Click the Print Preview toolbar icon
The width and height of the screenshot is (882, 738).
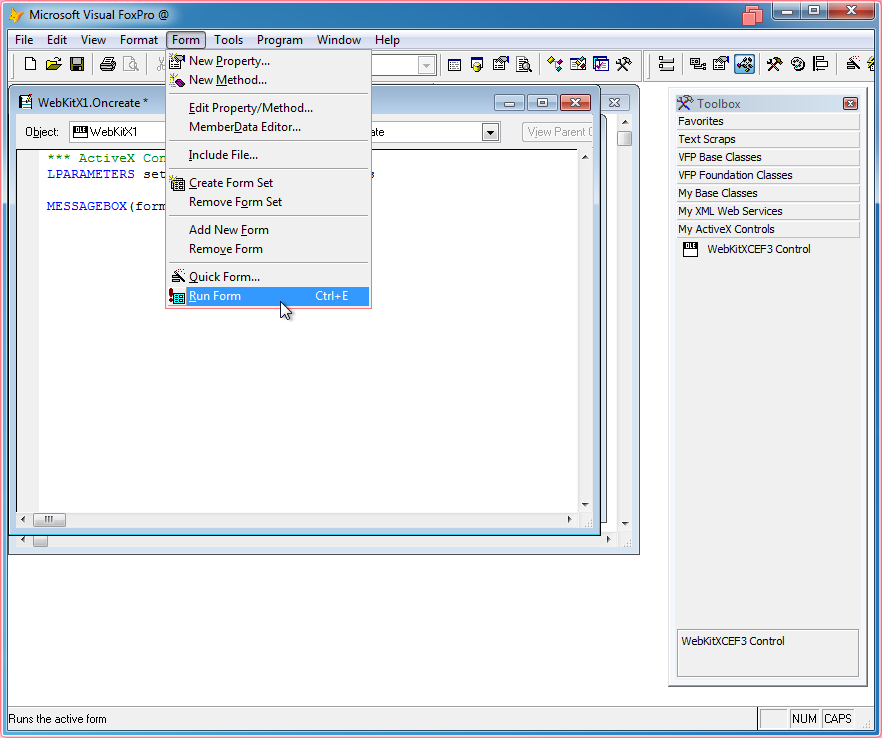click(x=130, y=65)
